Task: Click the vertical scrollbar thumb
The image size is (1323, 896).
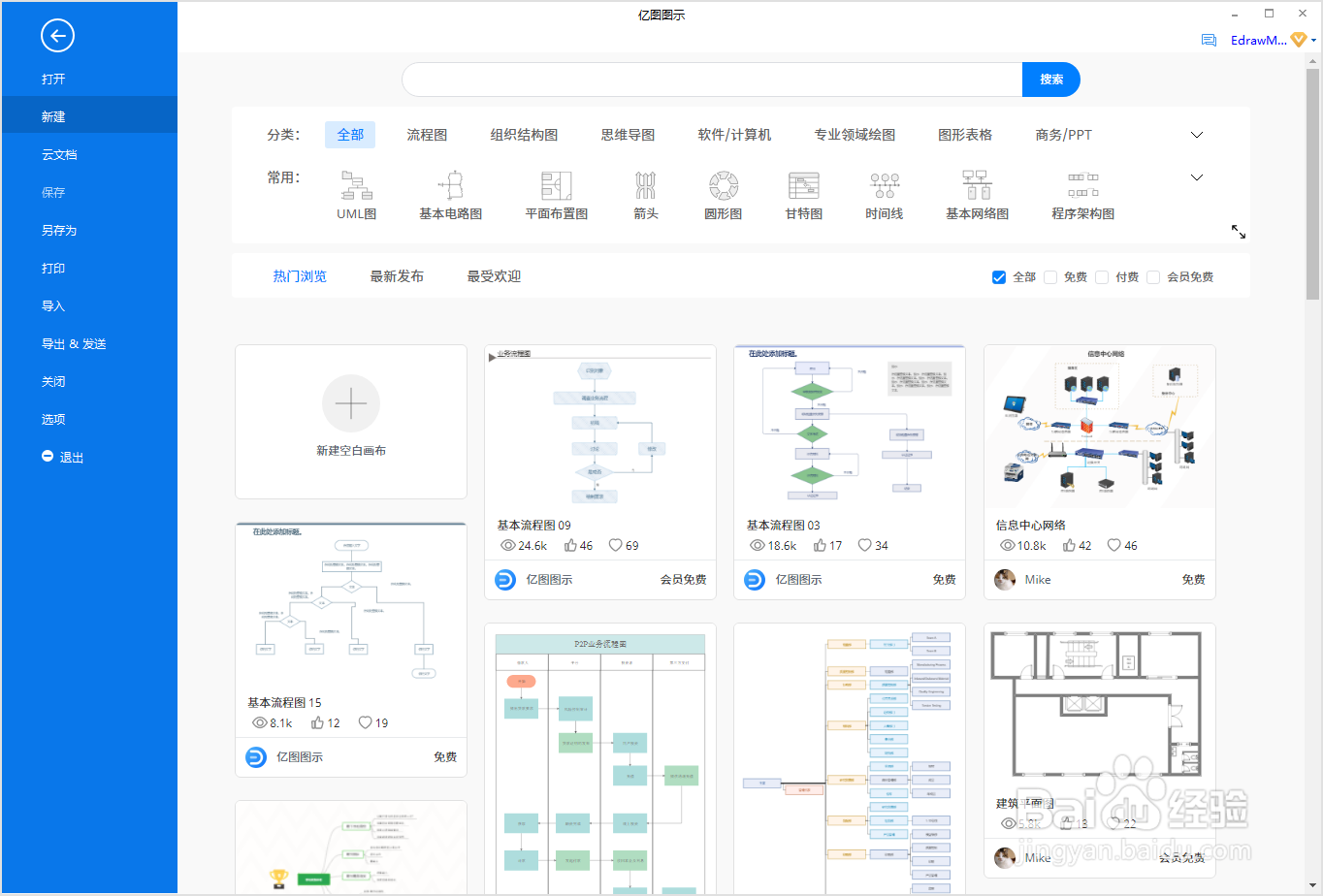Action: click(1312, 184)
